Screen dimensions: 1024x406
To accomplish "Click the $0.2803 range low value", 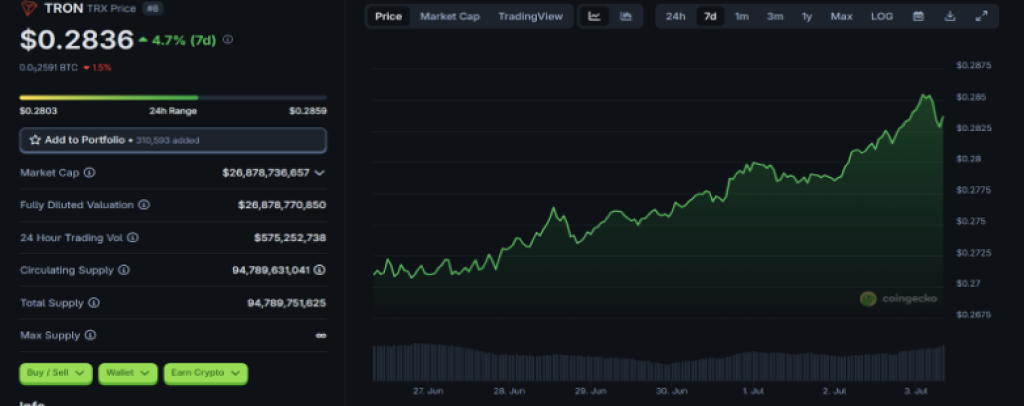I will (39, 111).
